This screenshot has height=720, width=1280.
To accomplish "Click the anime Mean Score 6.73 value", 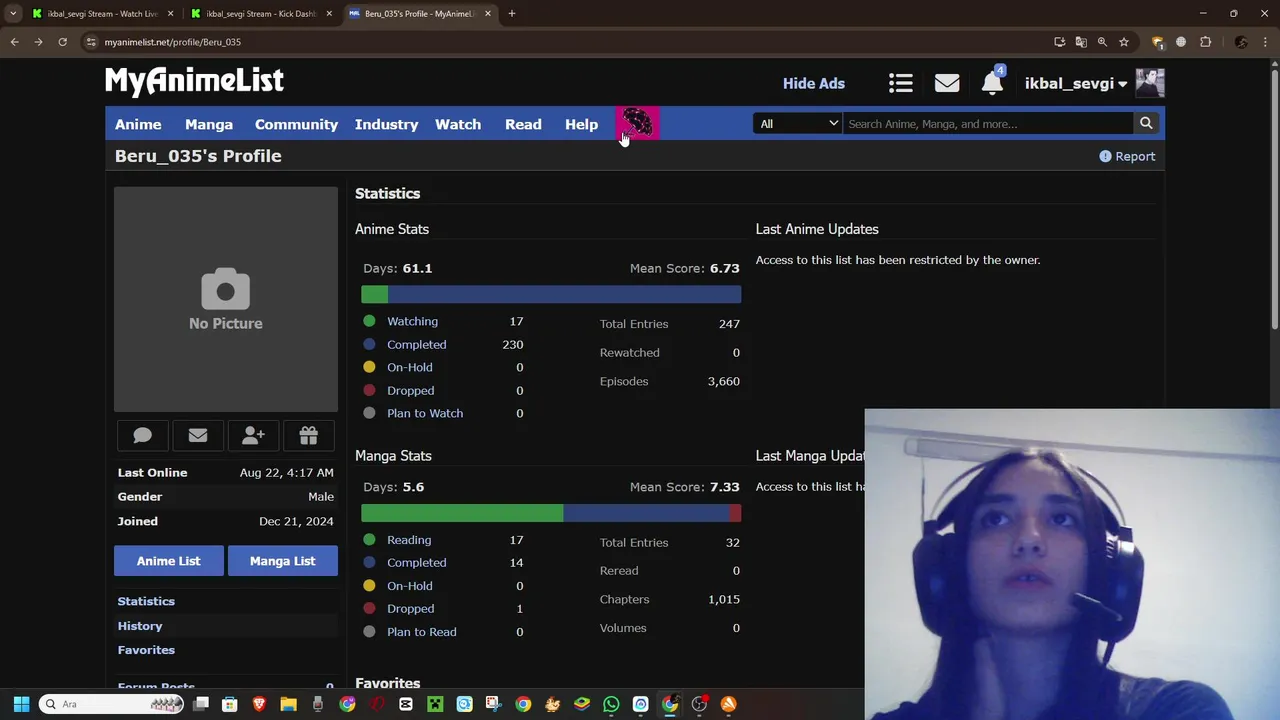I will click(724, 268).
